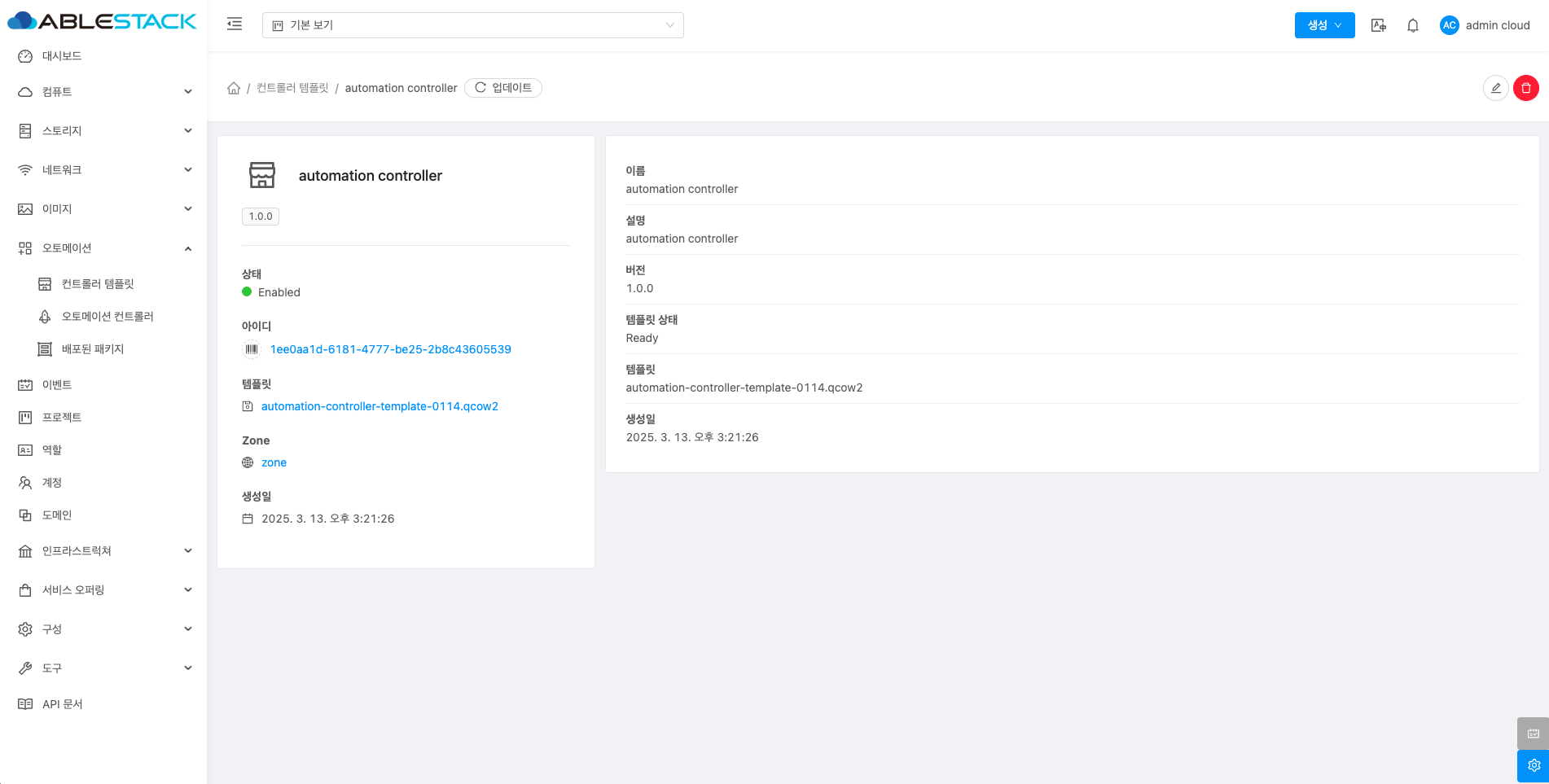The width and height of the screenshot is (1549, 784).
Task: Open 컨트롤러 템플릿 breadcrumb link
Action: tap(292, 88)
